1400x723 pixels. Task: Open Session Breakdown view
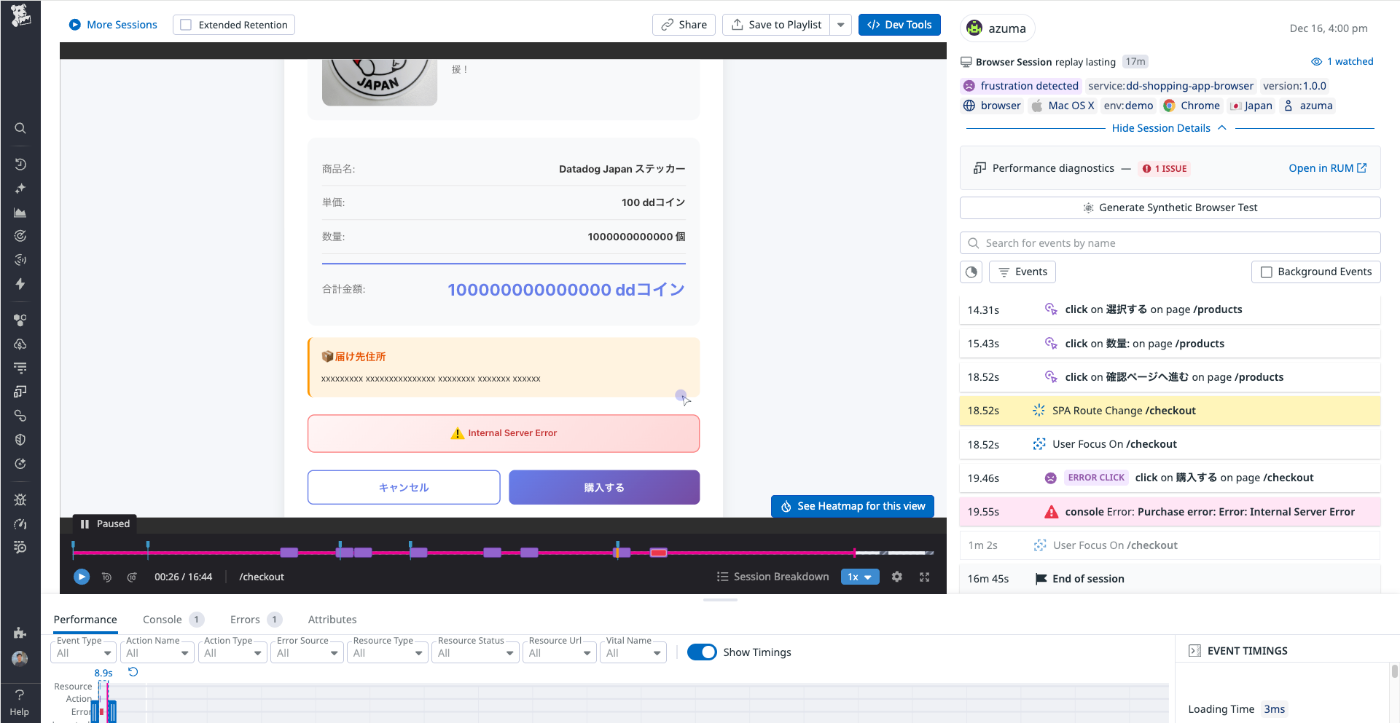click(773, 577)
